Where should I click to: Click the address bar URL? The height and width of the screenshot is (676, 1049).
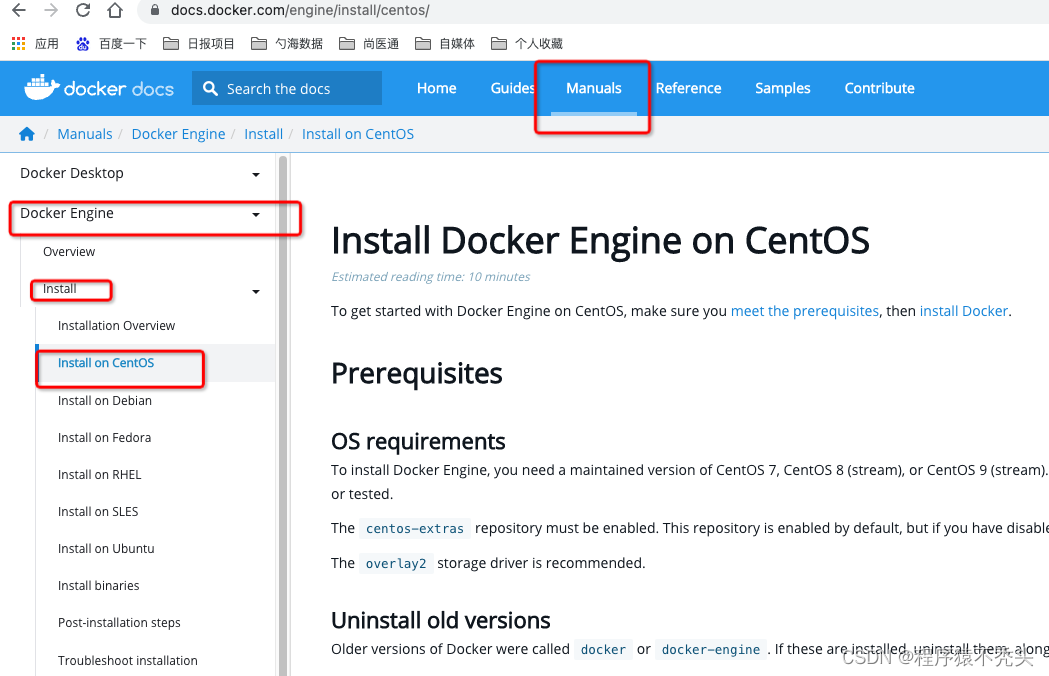click(300, 10)
